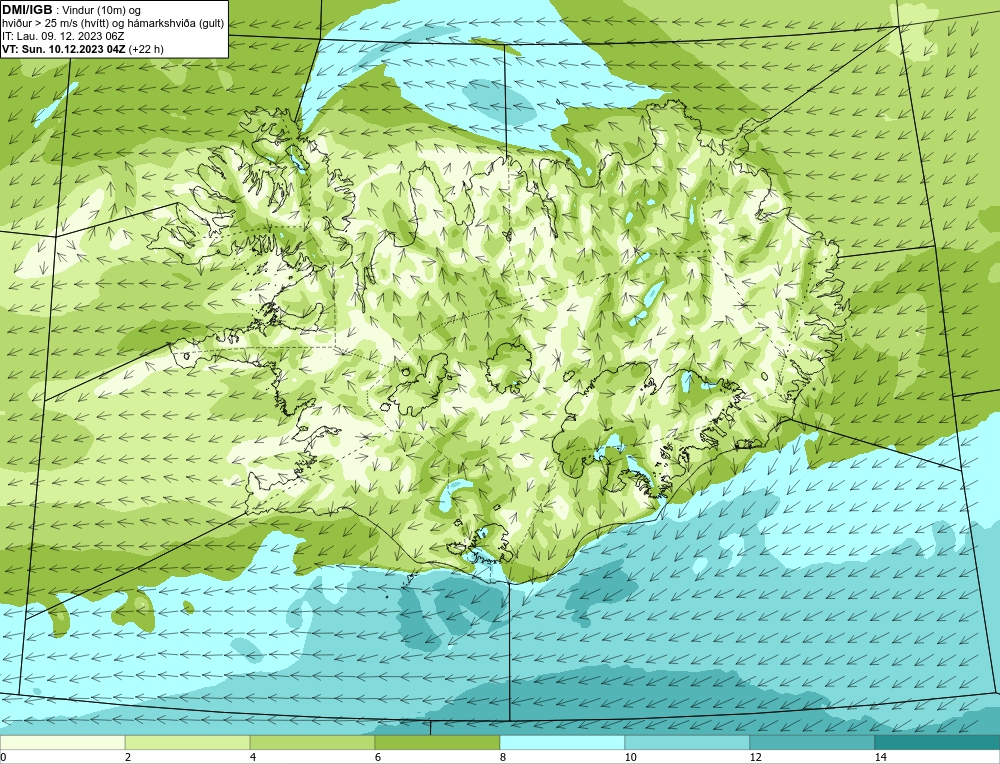The image size is (1000, 764).
Task: Select the 4–6 green legend swatch
Action: coord(312,742)
